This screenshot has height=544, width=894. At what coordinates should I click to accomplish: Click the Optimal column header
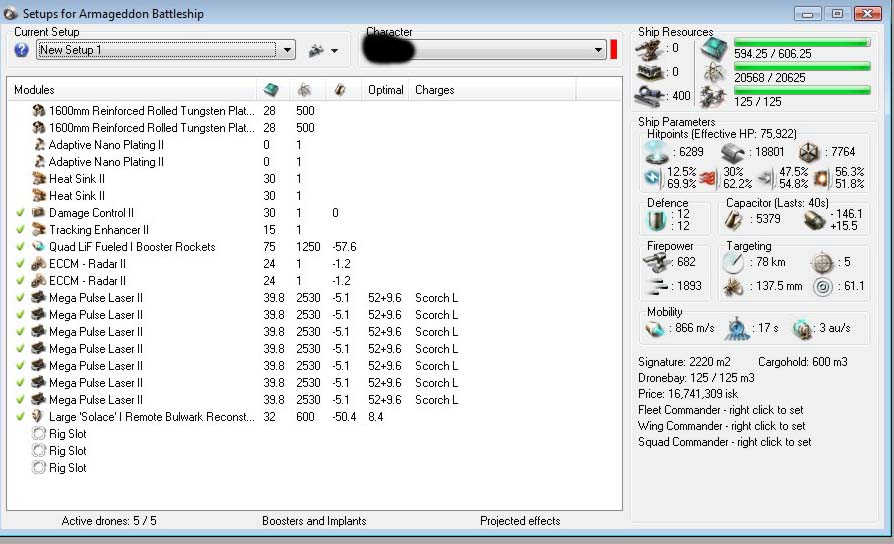tap(385, 90)
